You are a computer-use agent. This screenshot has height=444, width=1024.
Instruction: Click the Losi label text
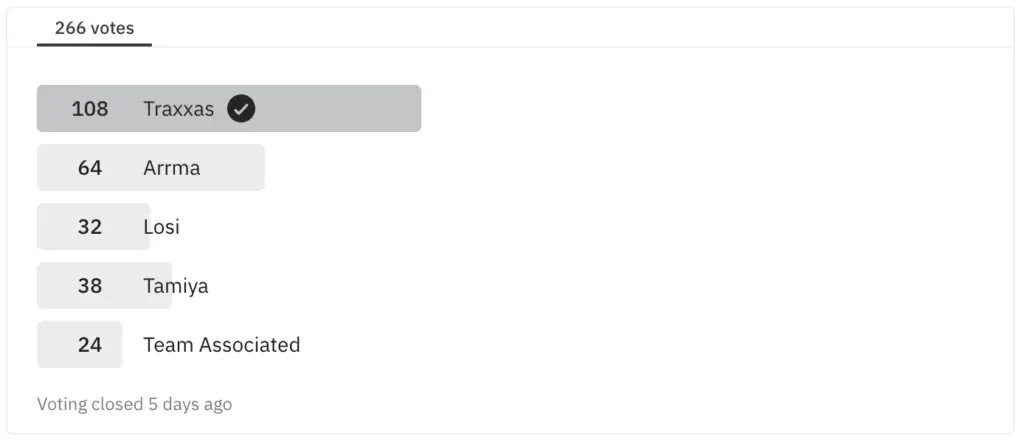click(161, 227)
